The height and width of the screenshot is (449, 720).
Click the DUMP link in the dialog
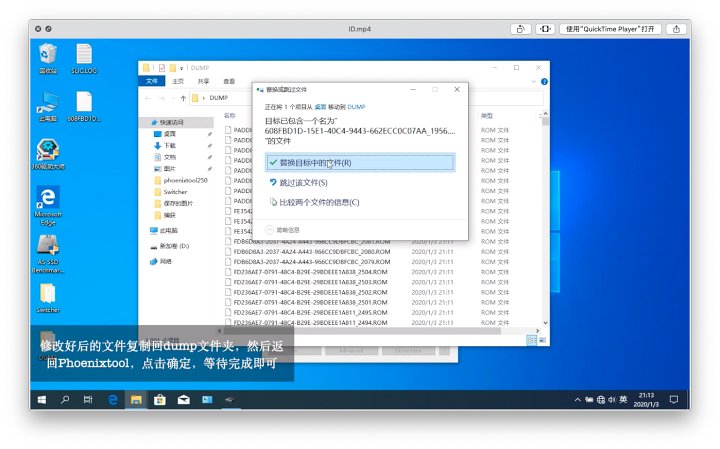click(x=356, y=105)
